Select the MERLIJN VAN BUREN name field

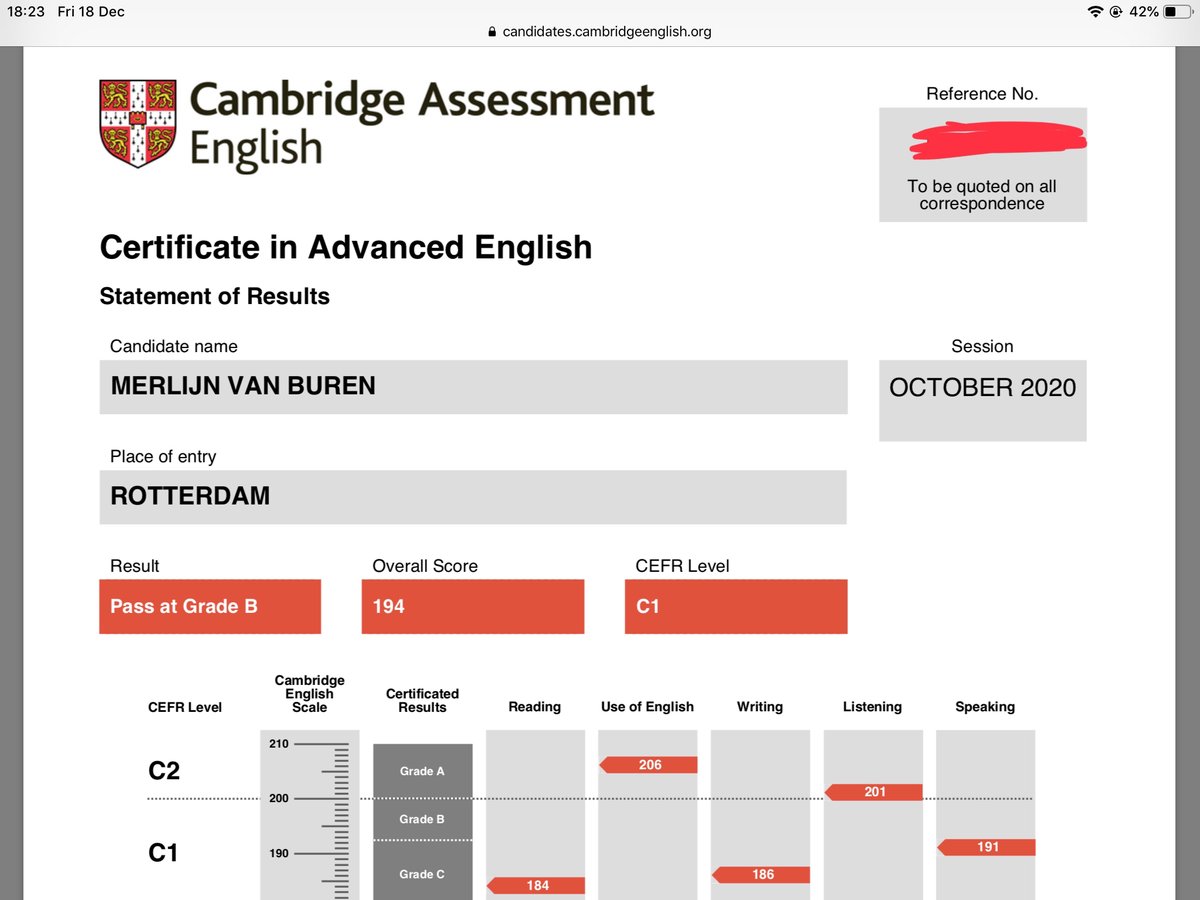pos(473,387)
